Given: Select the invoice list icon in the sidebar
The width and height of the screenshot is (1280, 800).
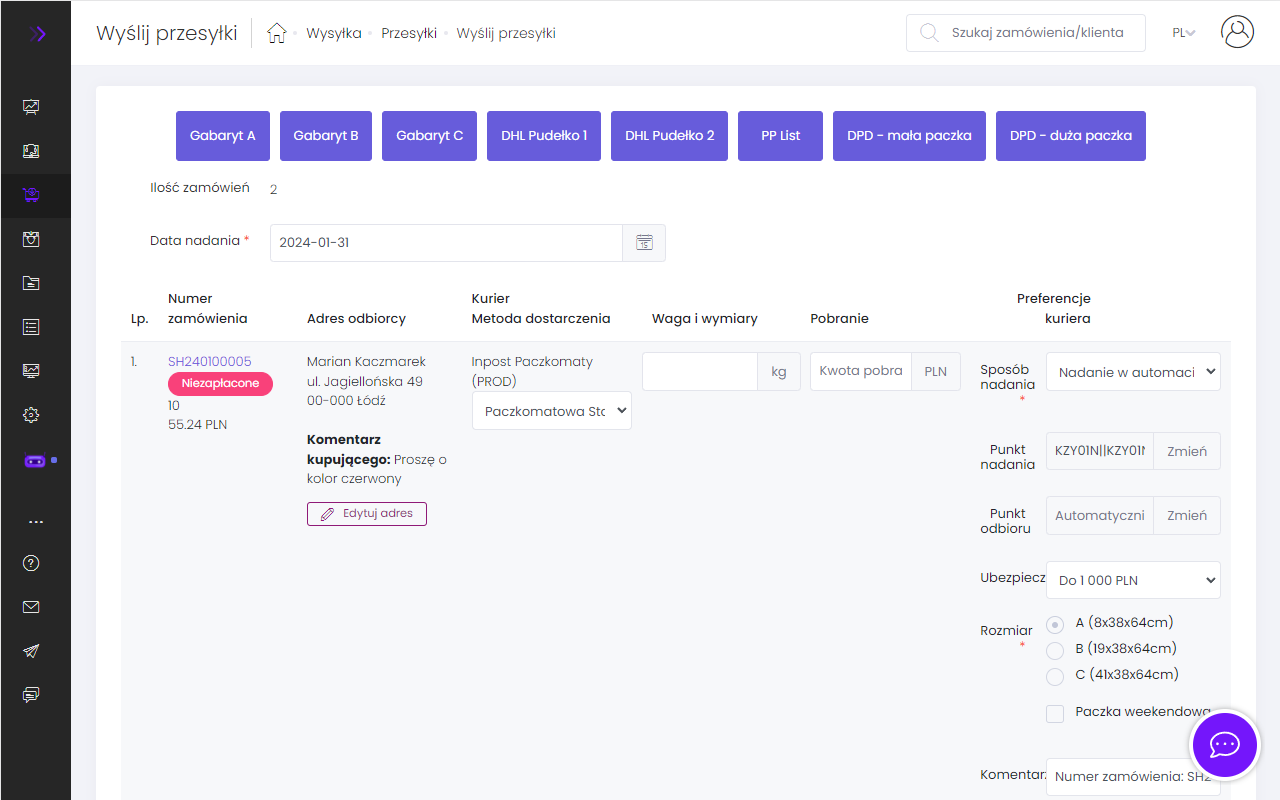Looking at the screenshot, I should 31,326.
